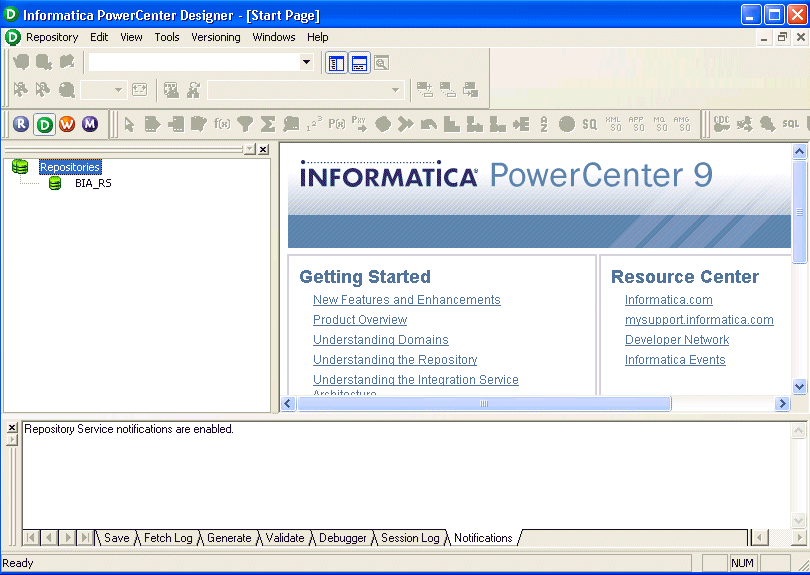810x575 pixels.
Task: Switch to the Fetch Log tab
Action: click(x=168, y=538)
